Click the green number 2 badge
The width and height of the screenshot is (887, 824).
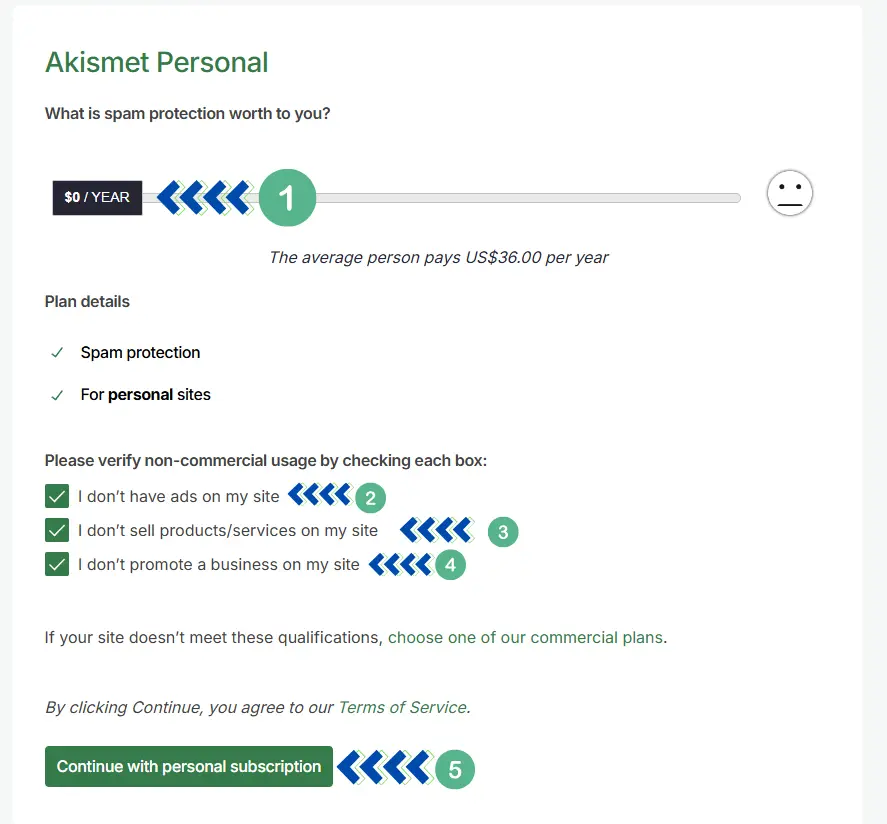click(370, 497)
